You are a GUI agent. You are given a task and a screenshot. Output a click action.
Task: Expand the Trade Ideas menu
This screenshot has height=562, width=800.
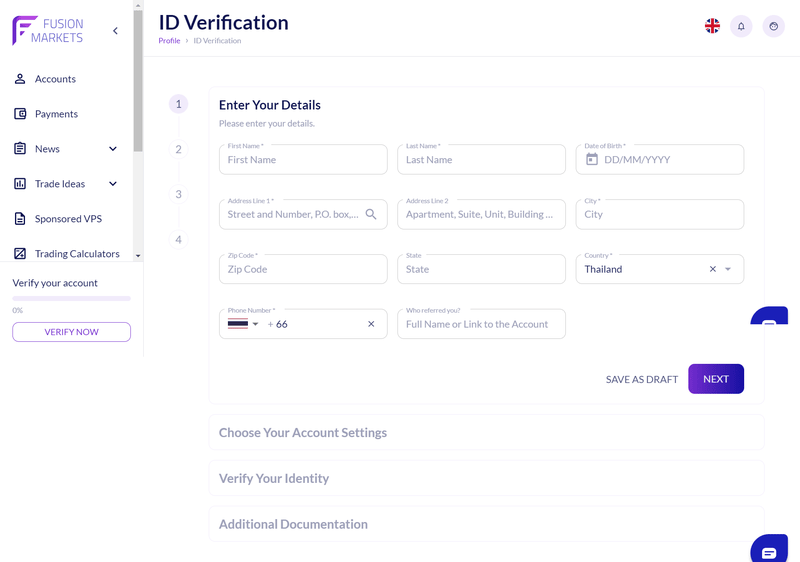pos(113,184)
